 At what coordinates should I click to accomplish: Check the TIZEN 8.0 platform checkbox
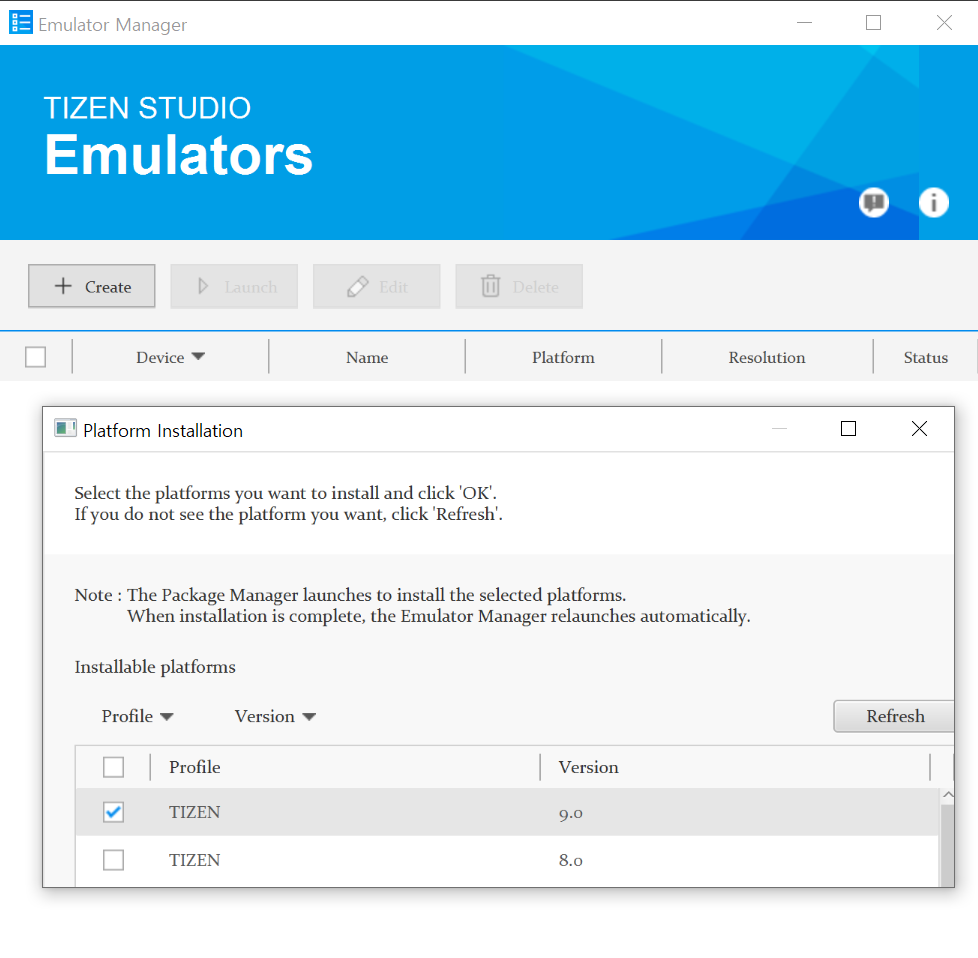tap(113, 860)
